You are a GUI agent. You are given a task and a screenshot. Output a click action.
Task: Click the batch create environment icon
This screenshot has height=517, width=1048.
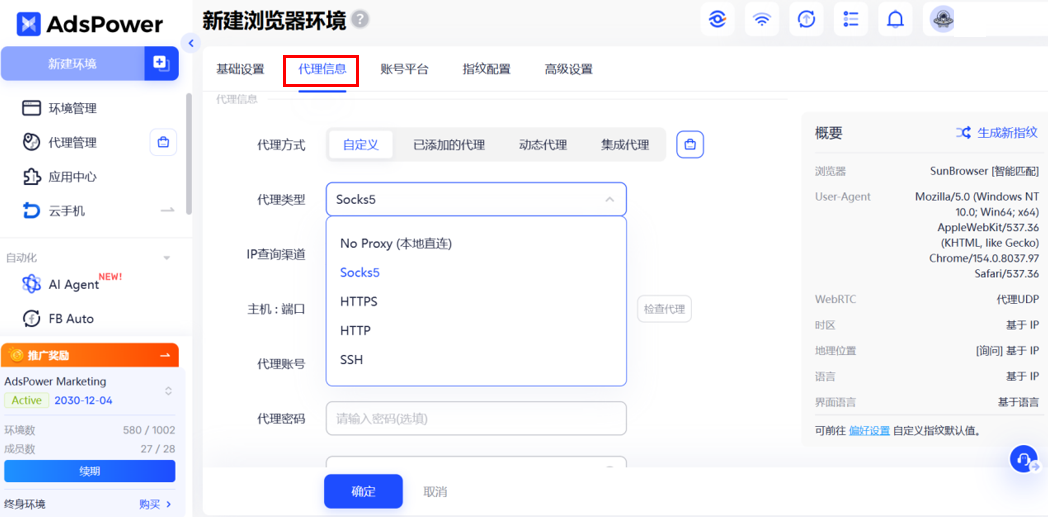click(161, 63)
